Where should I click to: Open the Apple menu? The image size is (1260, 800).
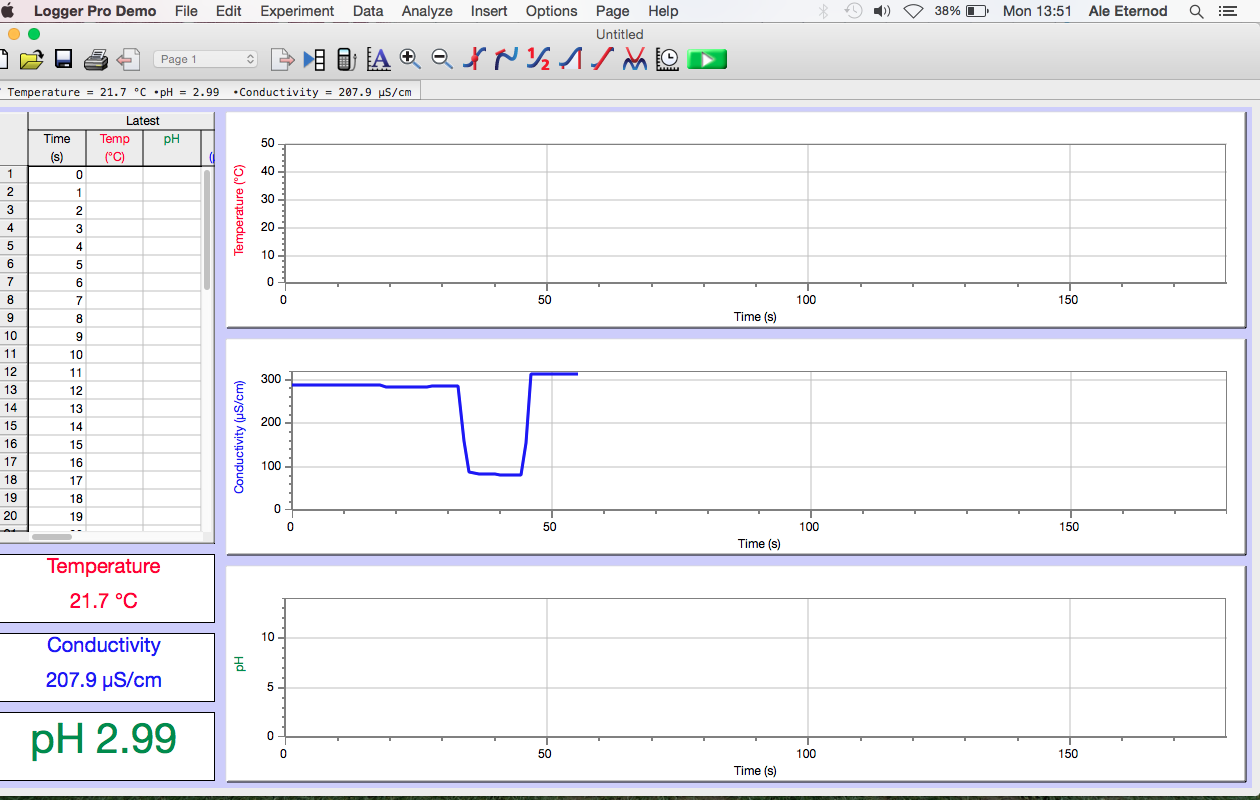click(x=9, y=11)
